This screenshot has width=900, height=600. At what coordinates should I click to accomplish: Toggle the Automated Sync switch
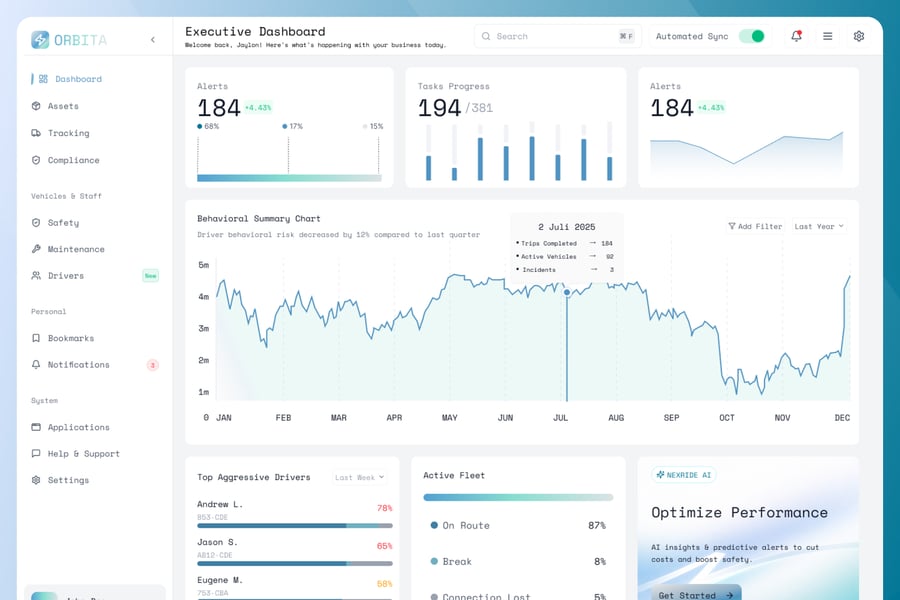point(751,36)
